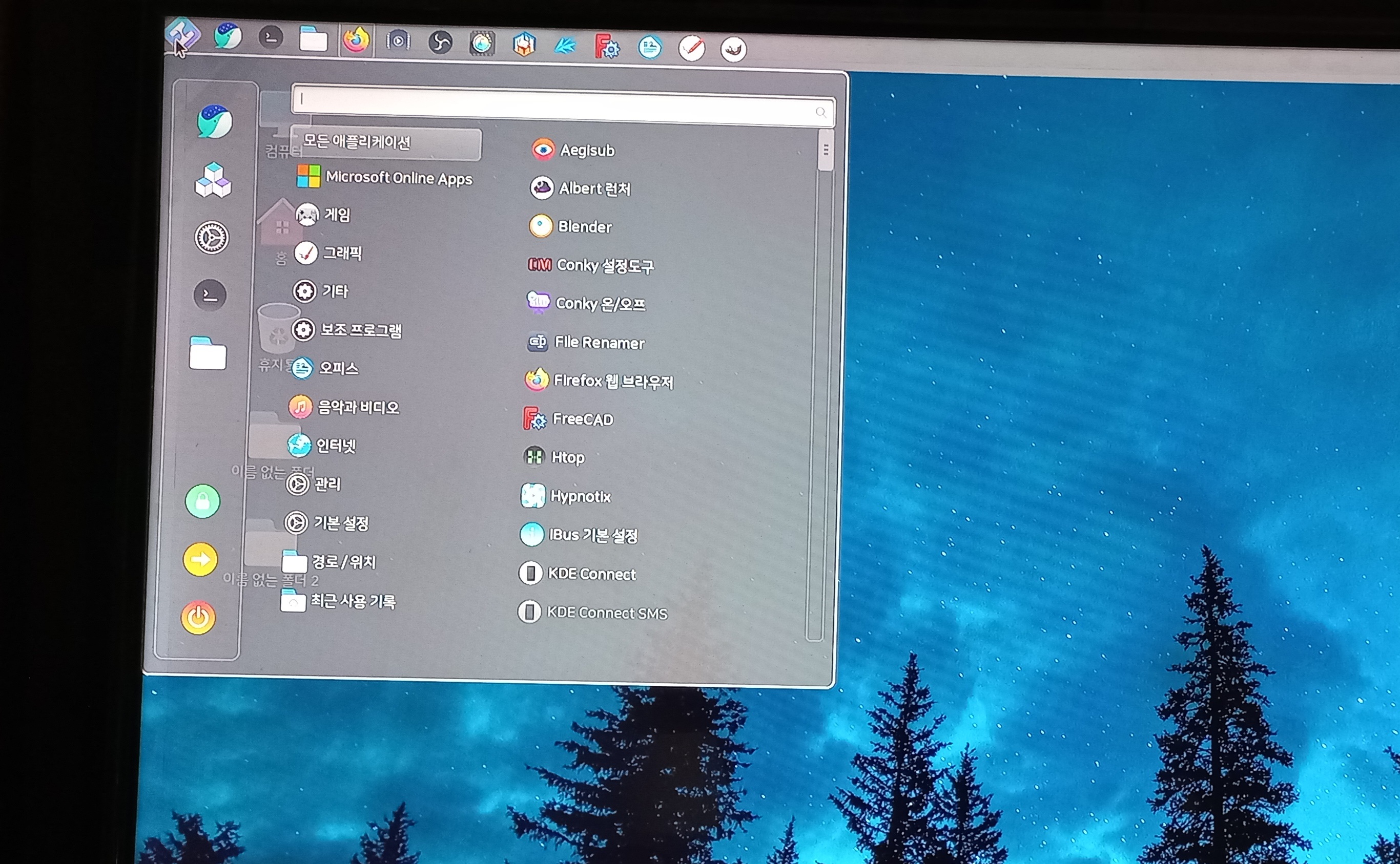Open the blue-circle film frame icon in panel
The image size is (1400, 864).
(482, 44)
